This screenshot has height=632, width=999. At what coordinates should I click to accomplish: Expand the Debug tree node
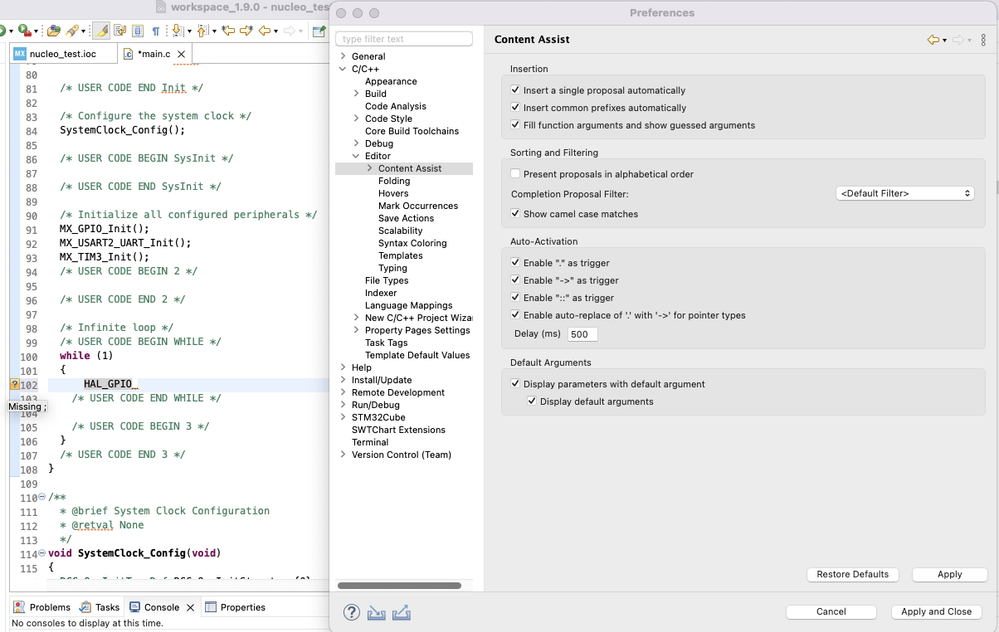[356, 143]
